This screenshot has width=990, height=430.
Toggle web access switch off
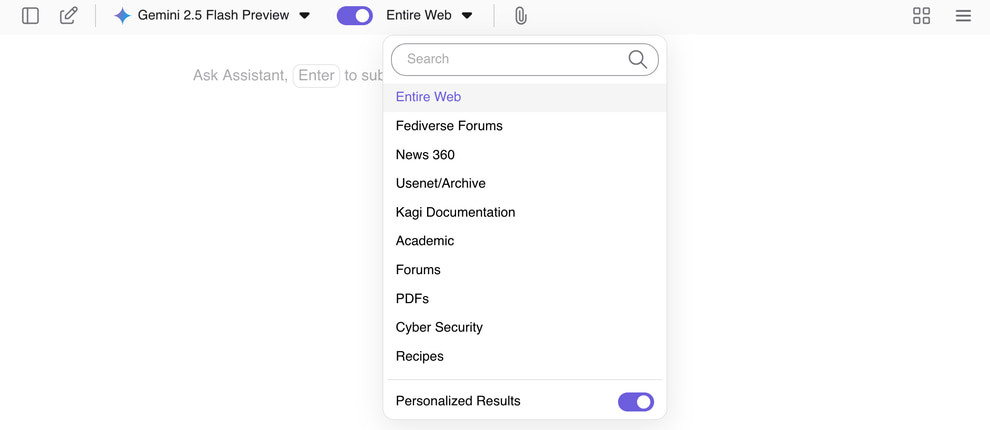point(355,16)
